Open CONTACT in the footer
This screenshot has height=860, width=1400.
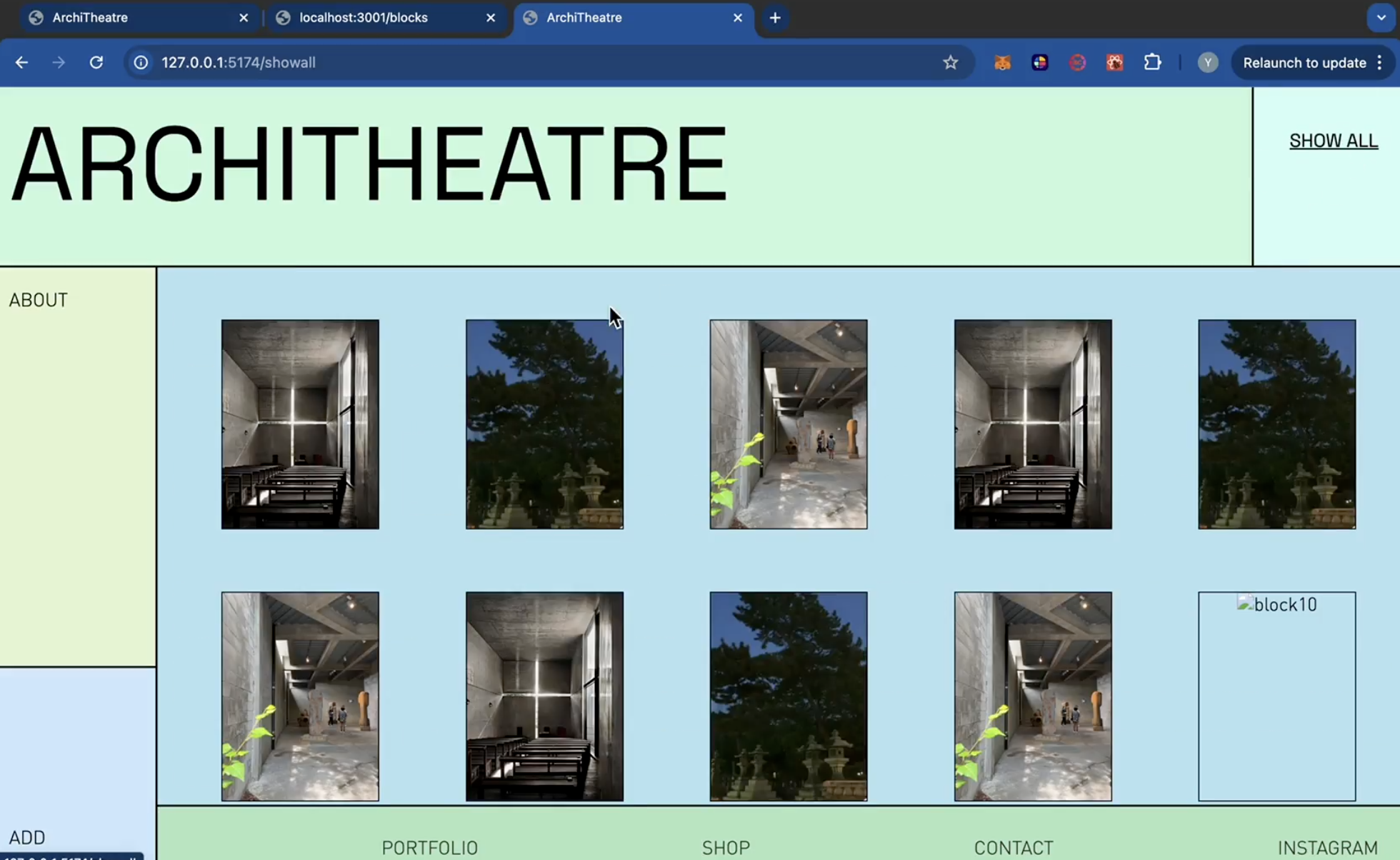tap(1014, 848)
